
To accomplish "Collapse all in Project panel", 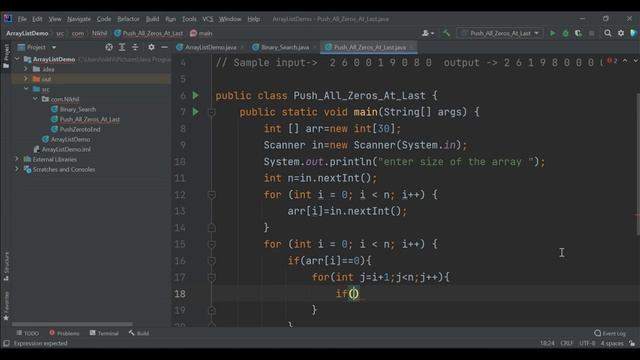I will click(x=135, y=47).
